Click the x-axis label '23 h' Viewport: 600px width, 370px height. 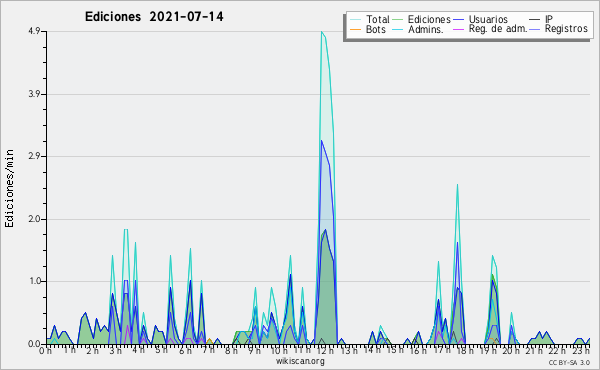(x=582, y=350)
